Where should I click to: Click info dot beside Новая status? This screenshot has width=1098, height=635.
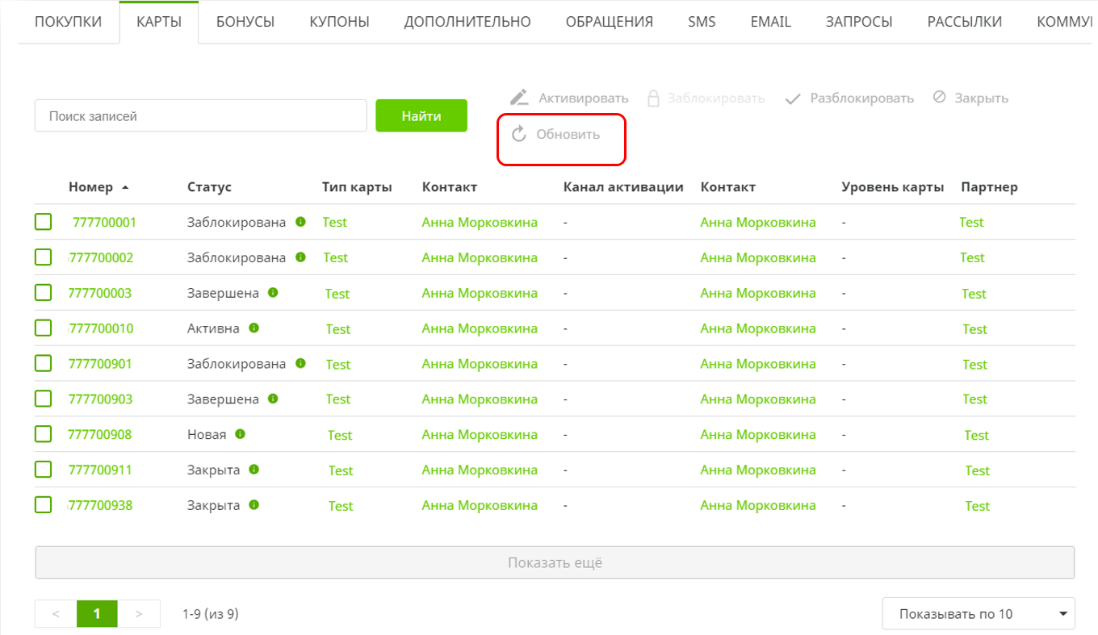pyautogui.click(x=240, y=434)
